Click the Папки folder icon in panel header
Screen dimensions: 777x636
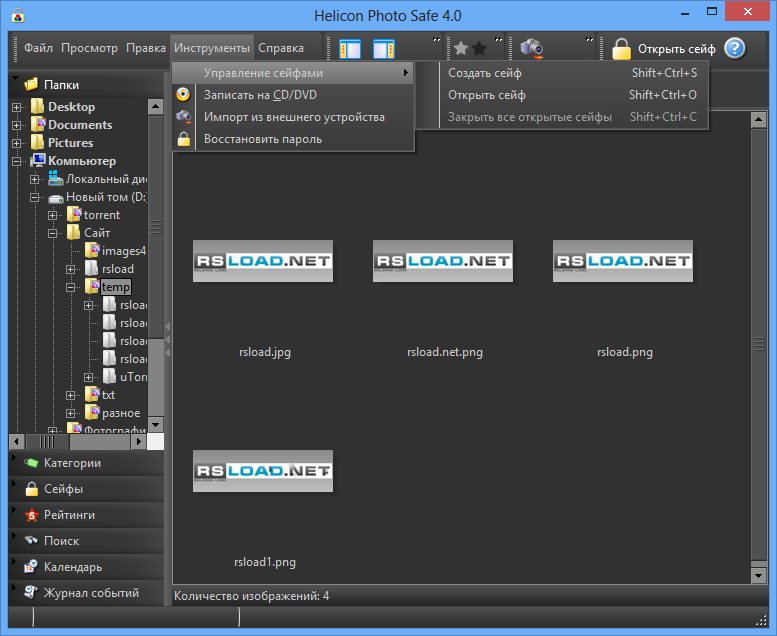(31, 84)
